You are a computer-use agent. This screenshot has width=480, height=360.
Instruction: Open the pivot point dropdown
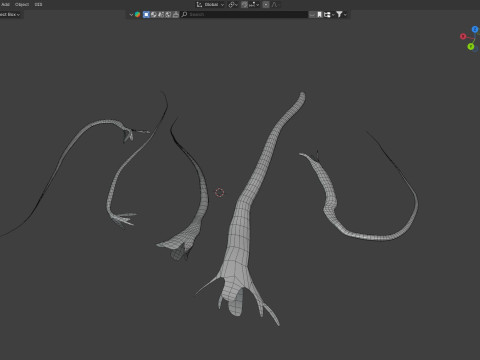pyautogui.click(x=233, y=4)
